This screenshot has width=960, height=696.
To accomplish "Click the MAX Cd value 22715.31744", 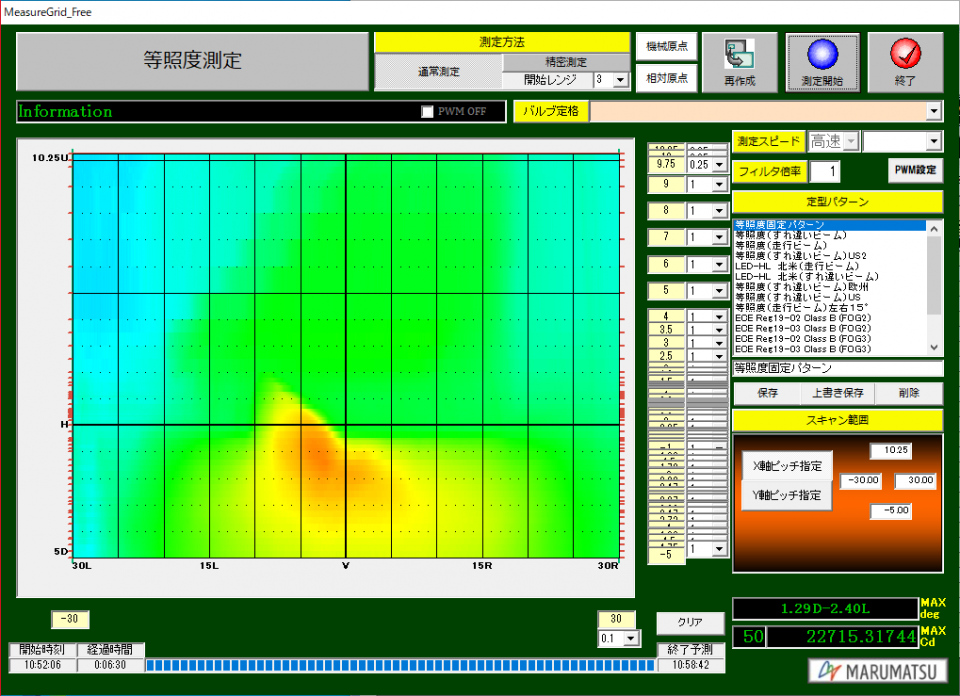I will [x=842, y=637].
